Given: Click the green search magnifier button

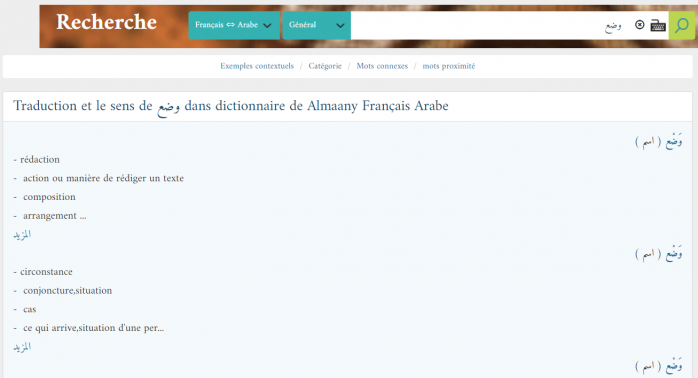Looking at the screenshot, I should [682, 25].
